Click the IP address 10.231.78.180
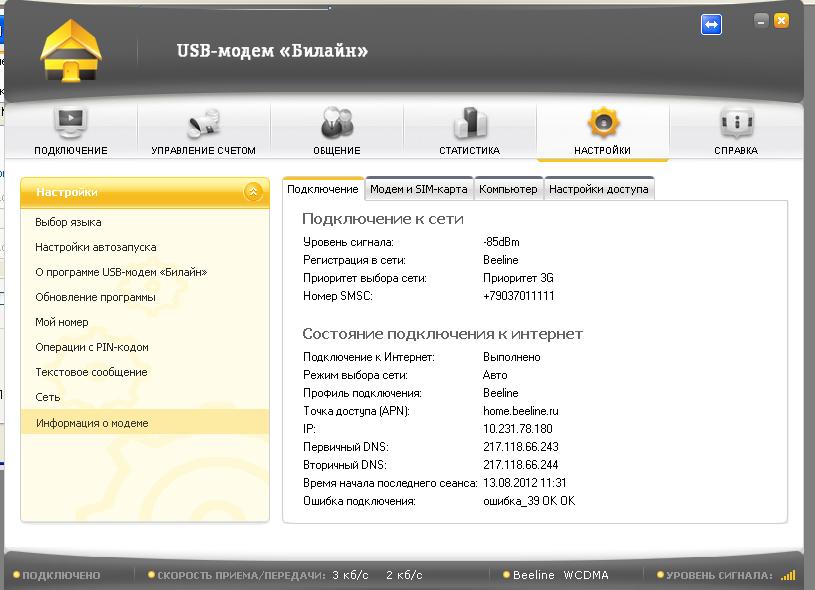 518,429
